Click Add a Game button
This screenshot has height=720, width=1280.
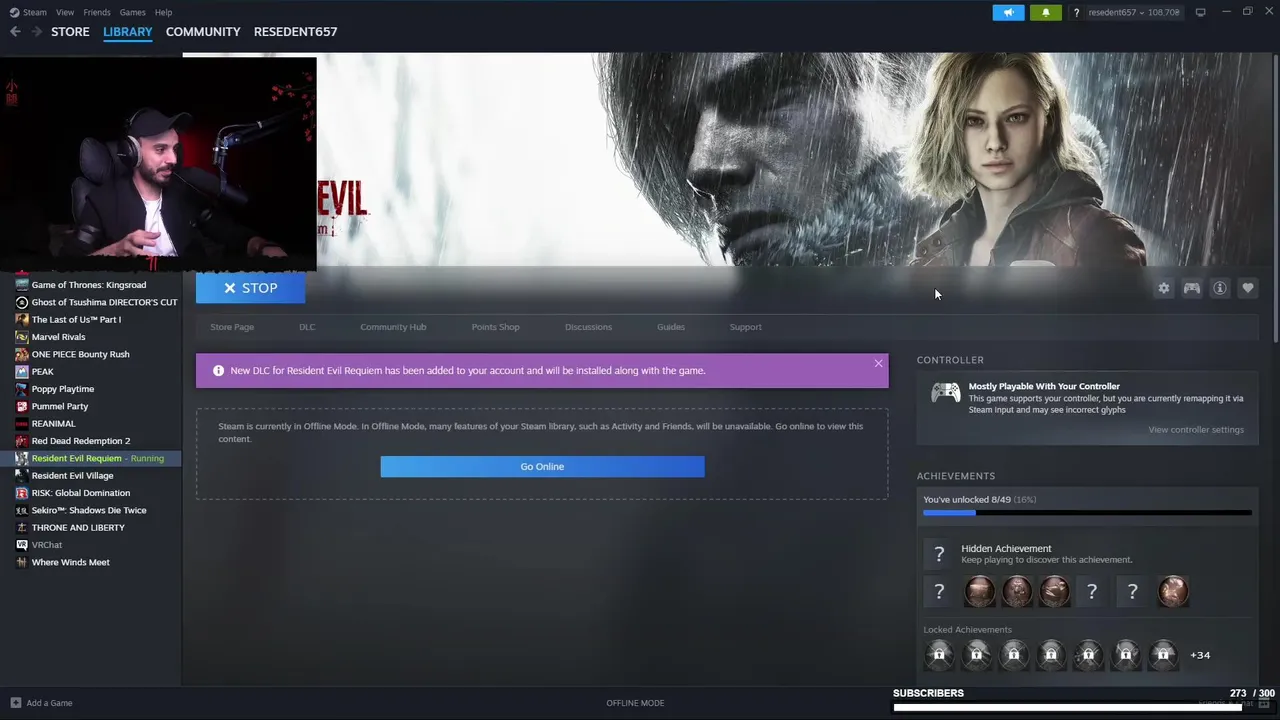pos(41,703)
